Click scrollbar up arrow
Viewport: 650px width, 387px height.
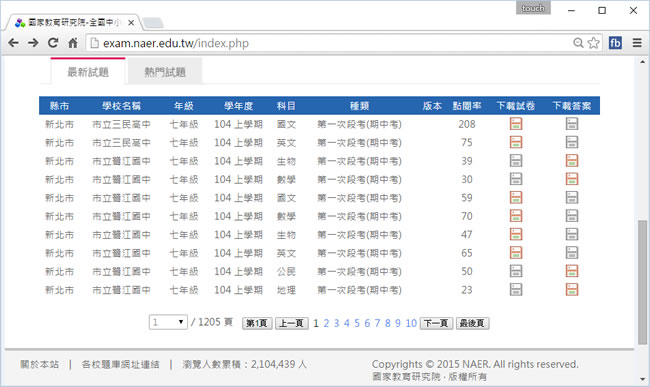(643, 62)
